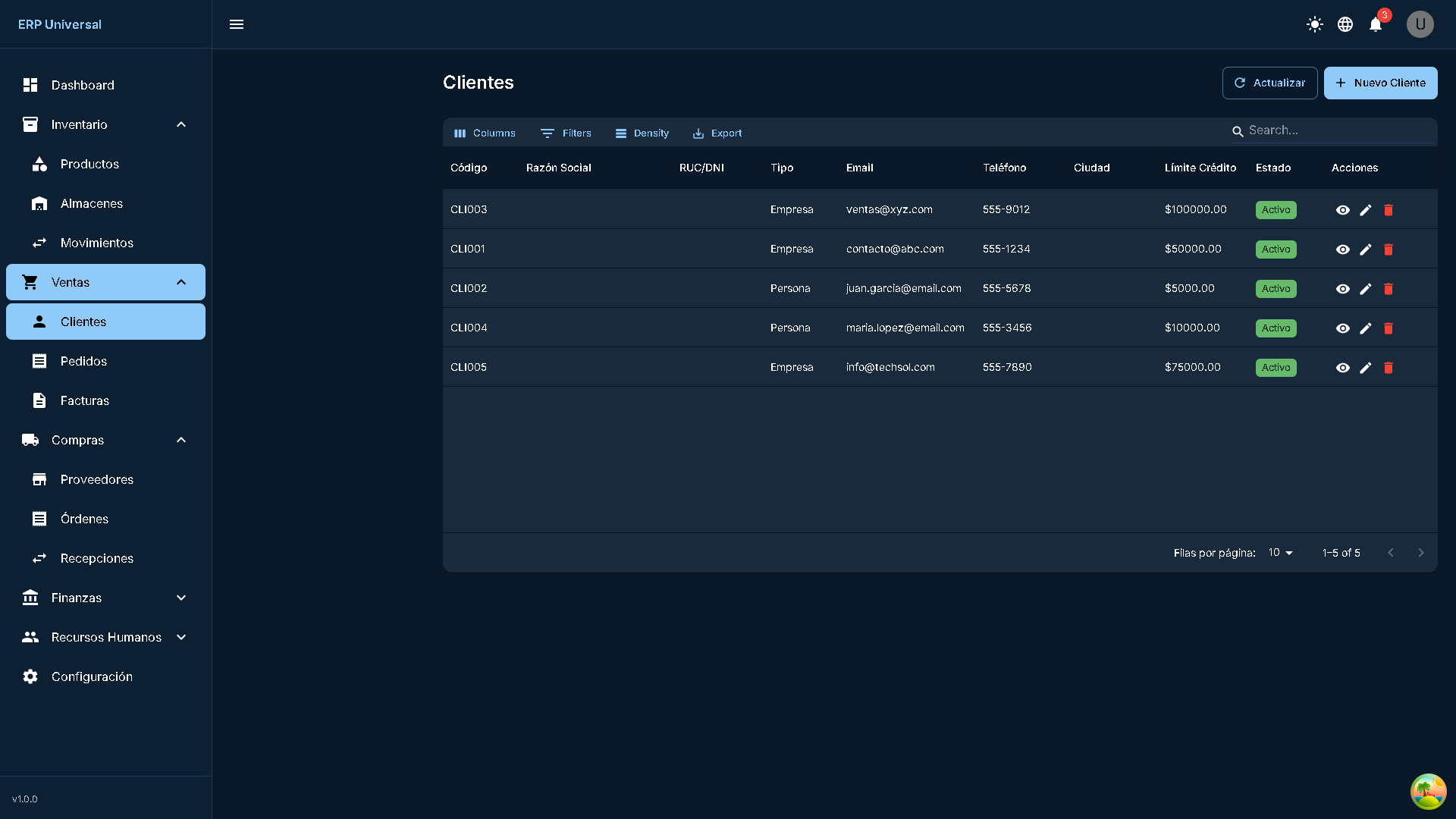Image resolution: width=1456 pixels, height=819 pixels.
Task: Expand Recursos Humanos section
Action: pos(181,637)
